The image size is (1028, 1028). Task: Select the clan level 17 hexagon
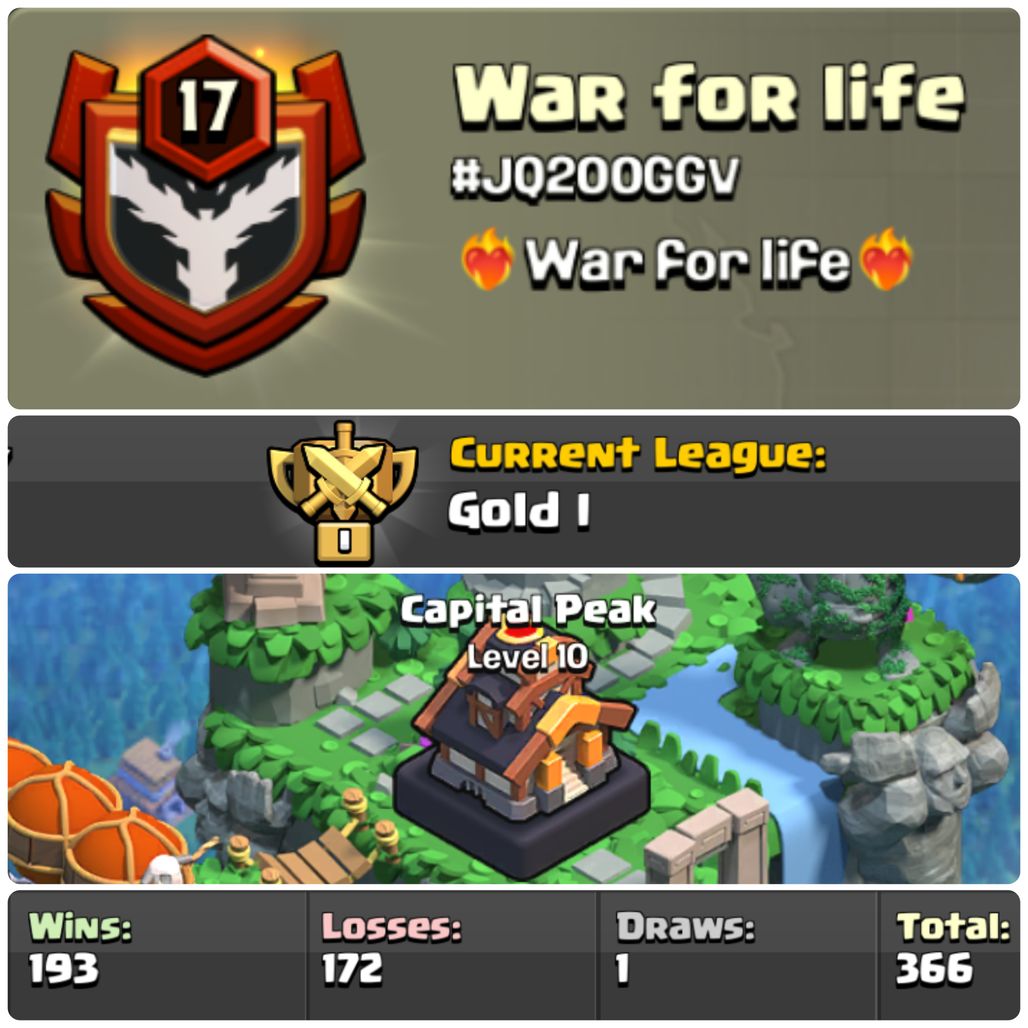207,108
